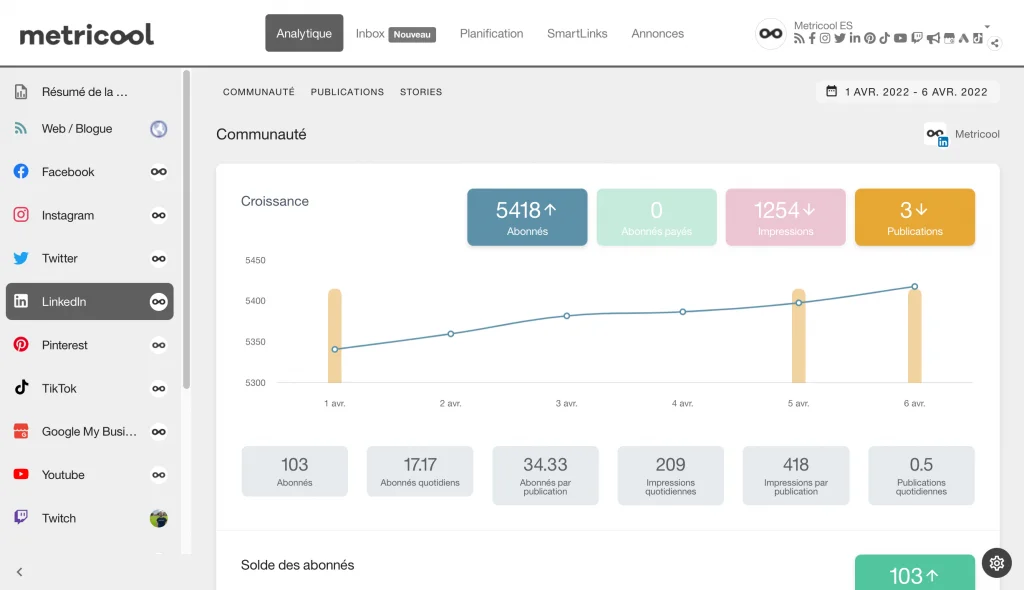Select the COMMUNAUTÉ sub-tab
Screen dimensions: 1024x590
click(x=259, y=92)
